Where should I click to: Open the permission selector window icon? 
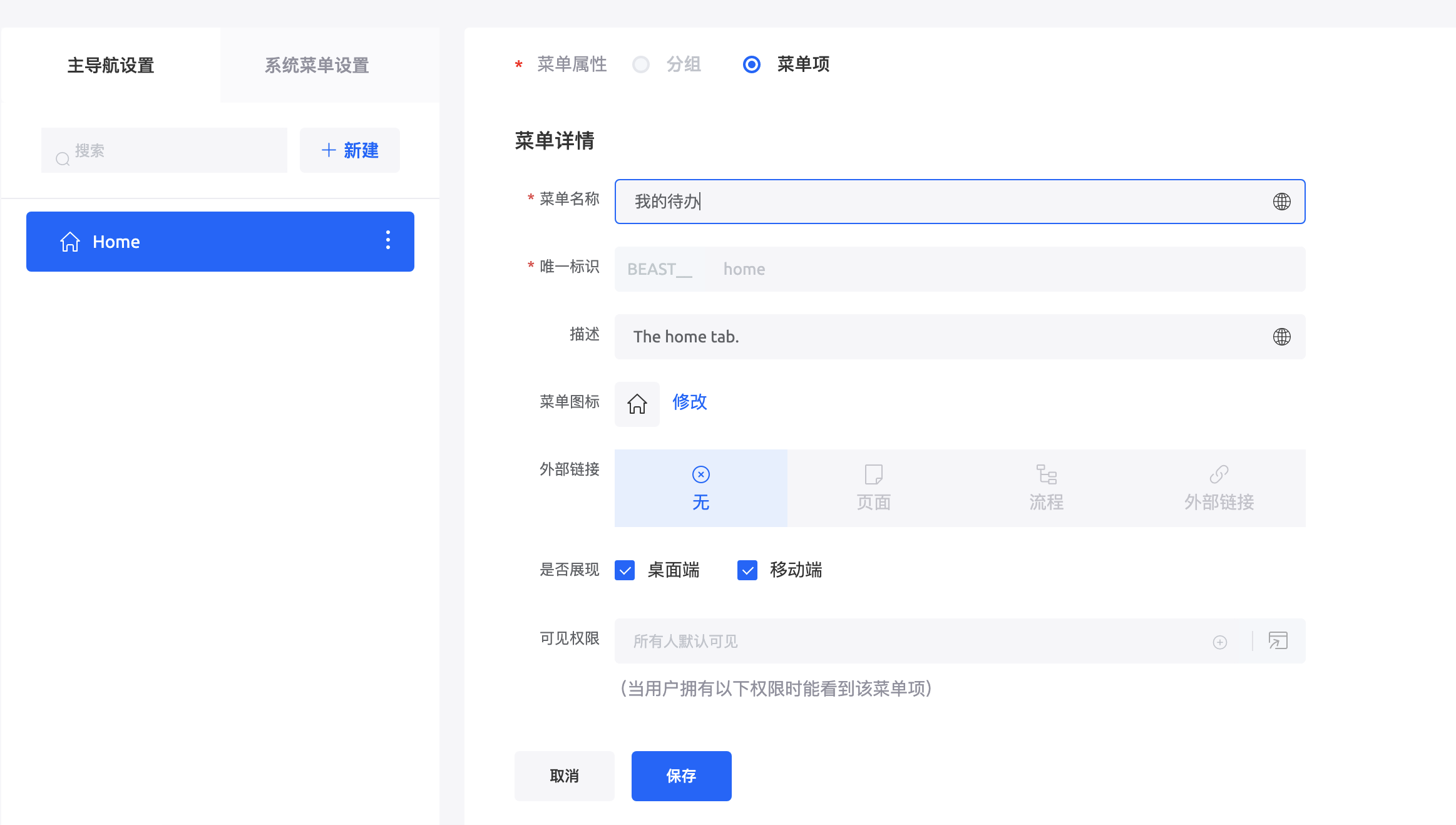(x=1278, y=641)
